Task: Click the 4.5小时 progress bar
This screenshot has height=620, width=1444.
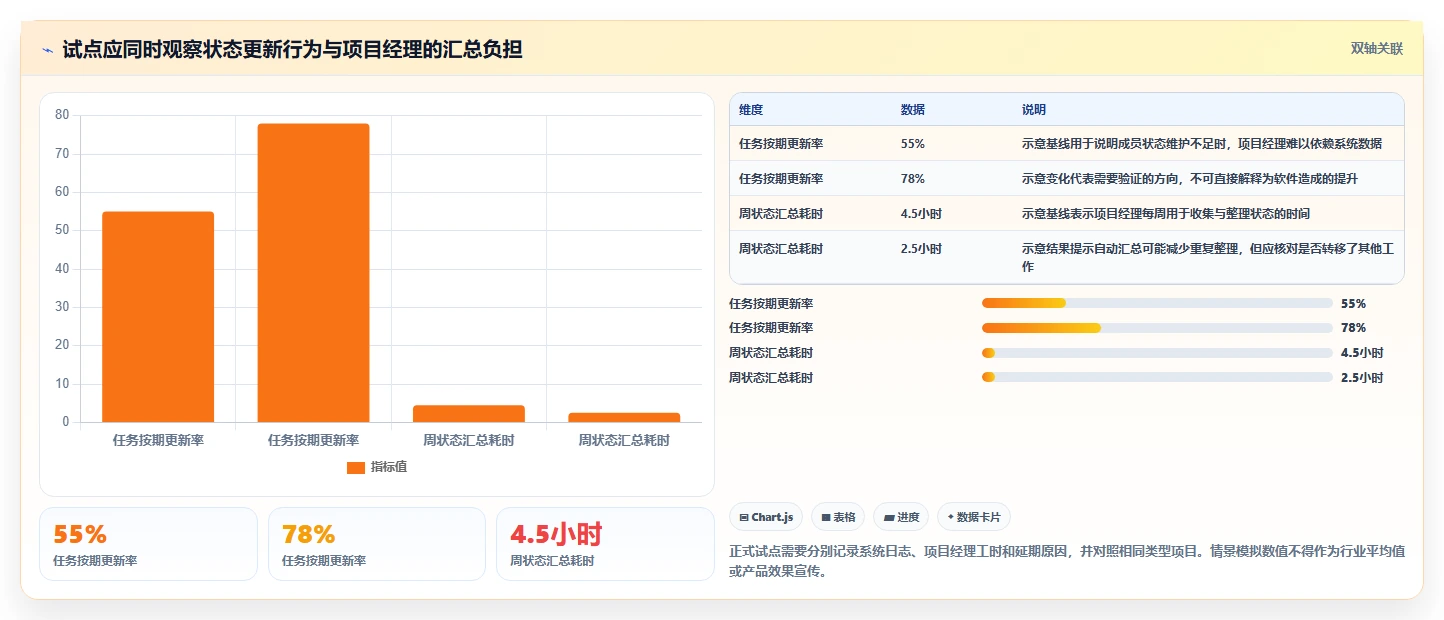Action: [1157, 353]
